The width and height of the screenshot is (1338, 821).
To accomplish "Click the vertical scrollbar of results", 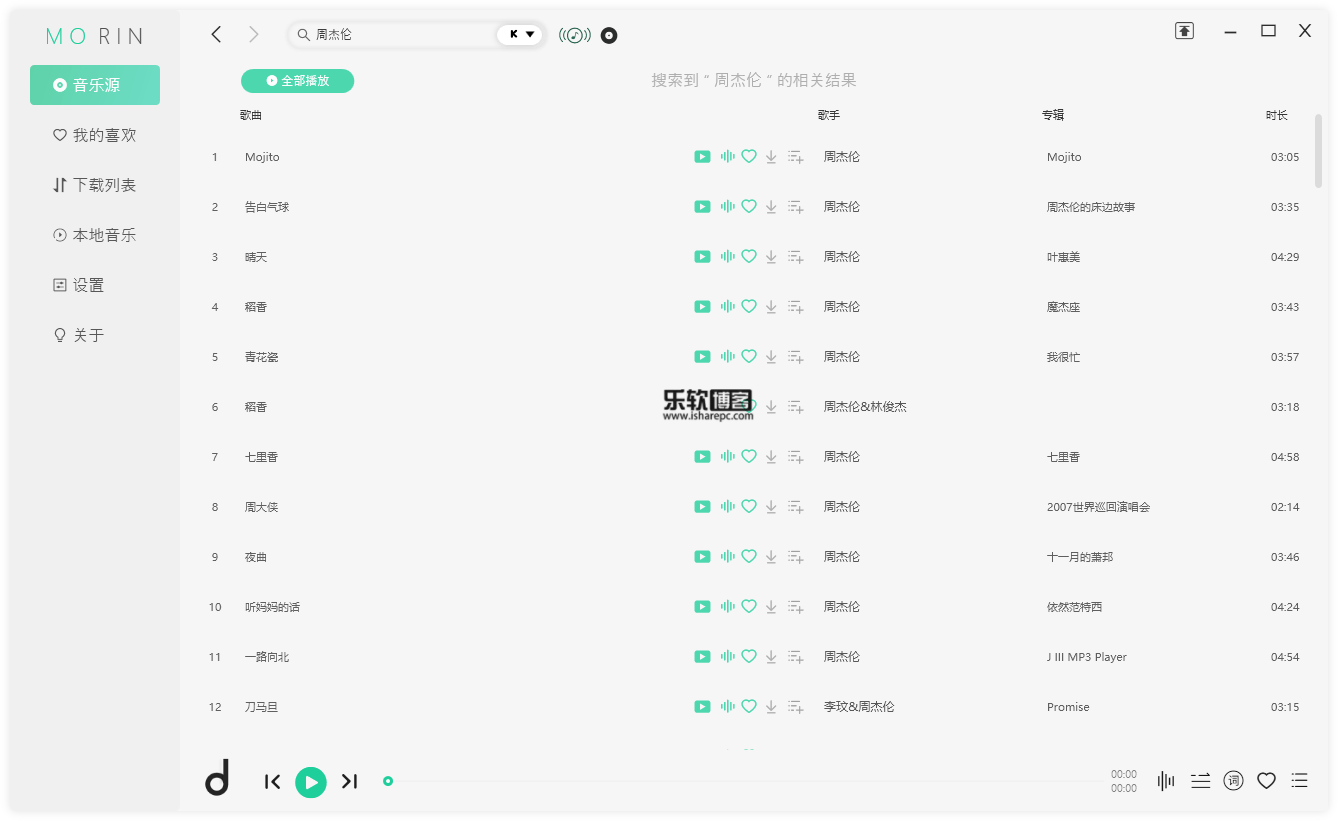I will click(x=1318, y=150).
